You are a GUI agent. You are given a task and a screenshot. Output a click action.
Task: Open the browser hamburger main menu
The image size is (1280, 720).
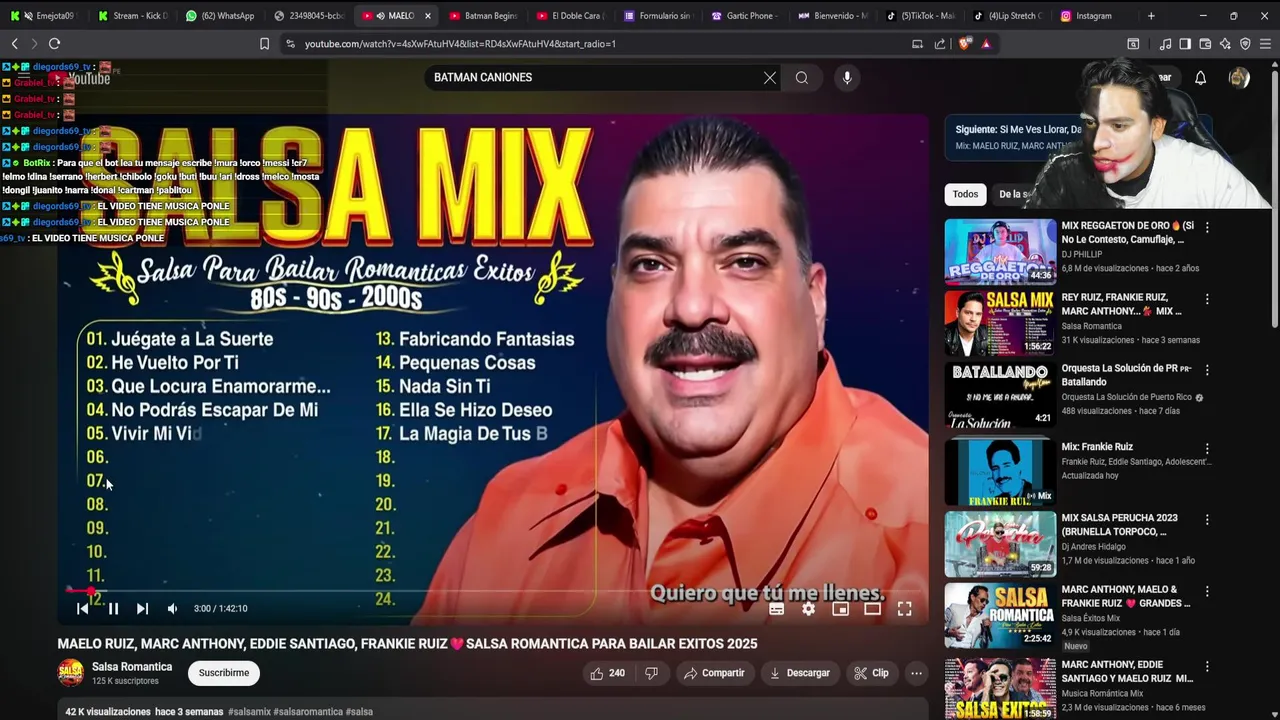[1265, 44]
